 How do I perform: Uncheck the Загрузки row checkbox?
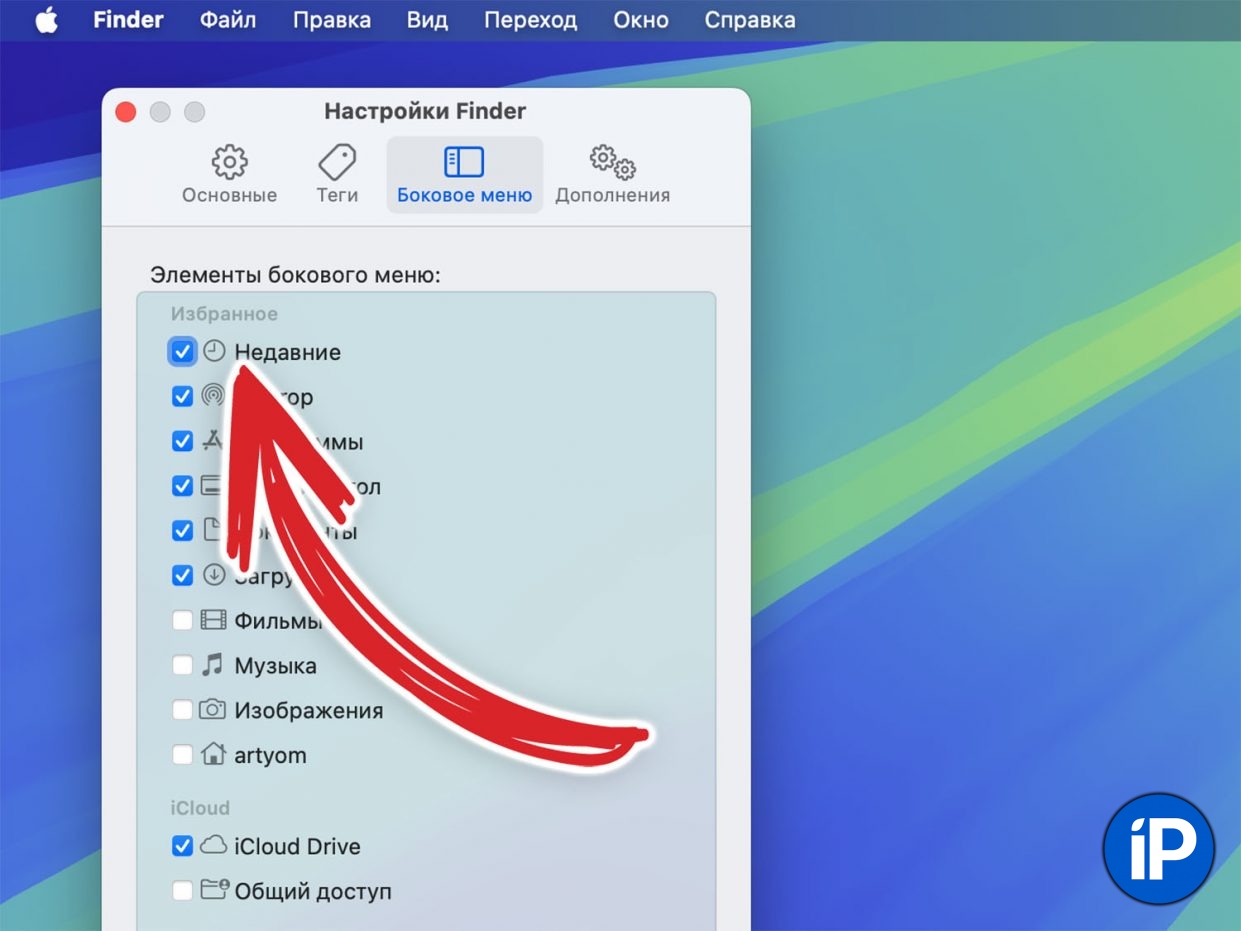click(x=182, y=575)
